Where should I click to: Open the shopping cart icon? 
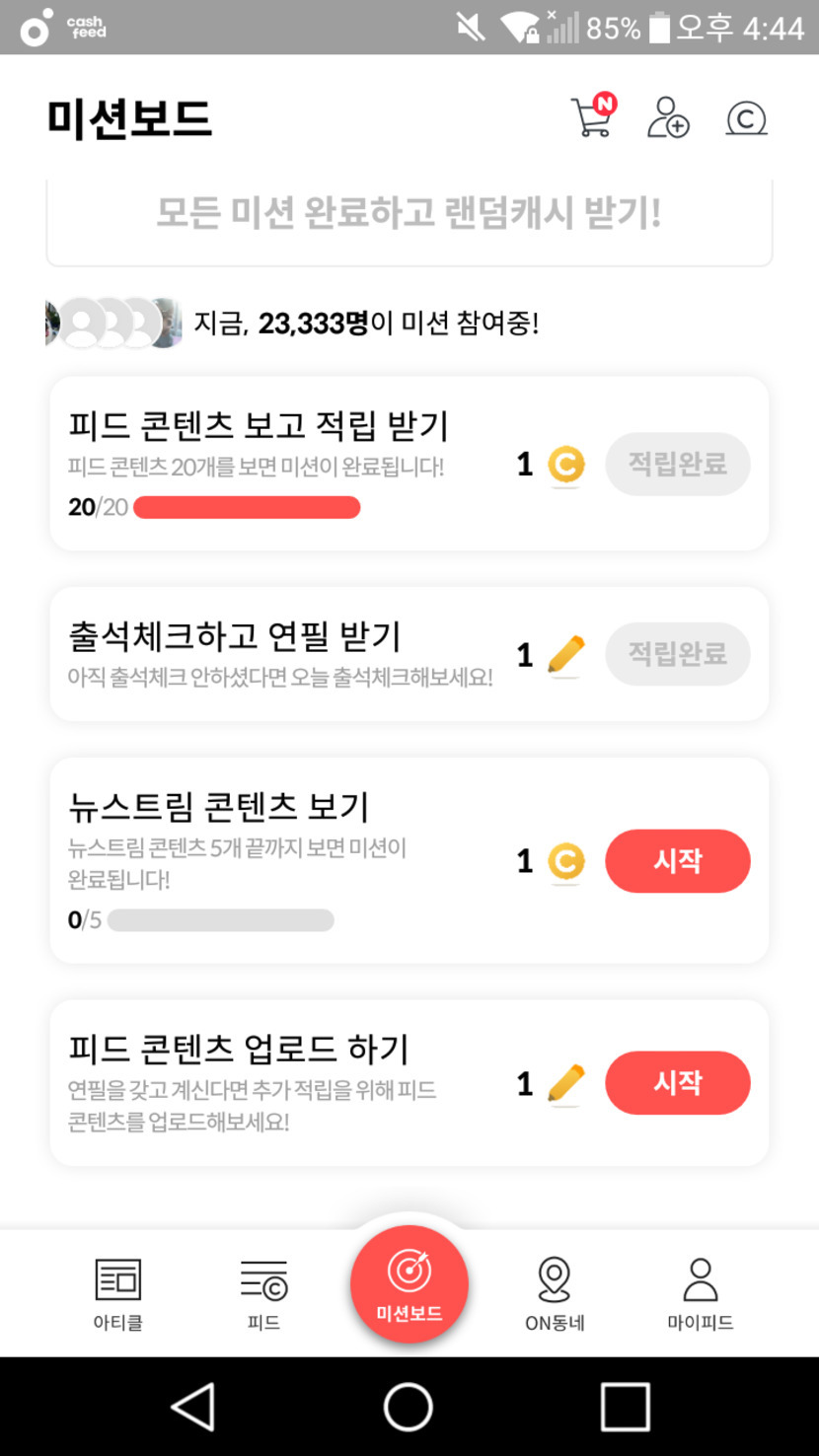pos(593,117)
